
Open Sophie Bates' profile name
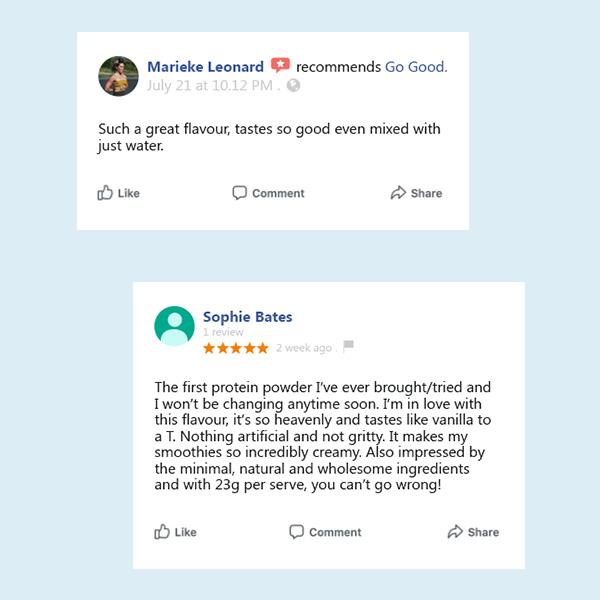247,317
